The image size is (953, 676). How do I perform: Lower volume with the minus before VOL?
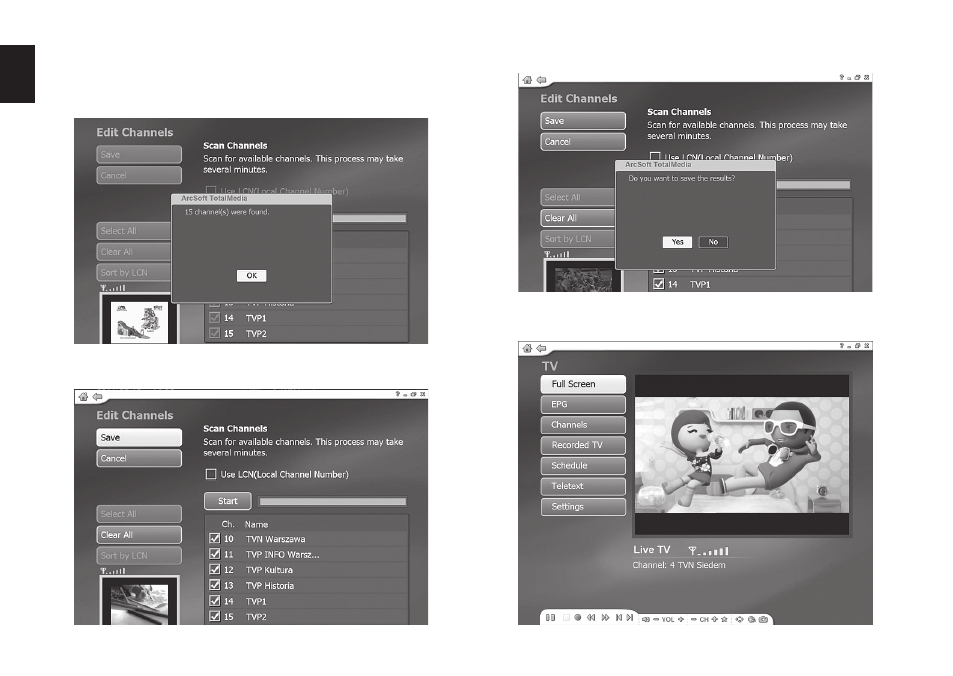click(x=656, y=619)
